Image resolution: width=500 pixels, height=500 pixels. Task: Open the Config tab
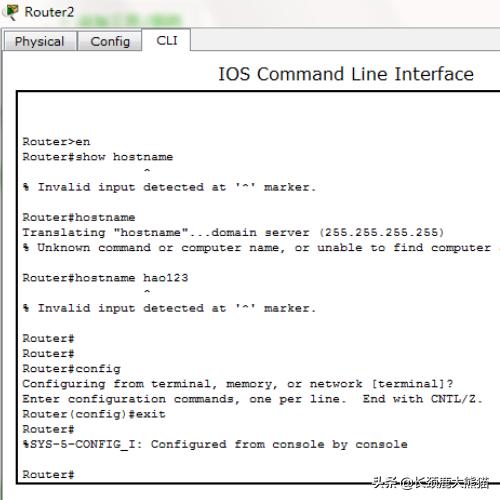pos(110,41)
